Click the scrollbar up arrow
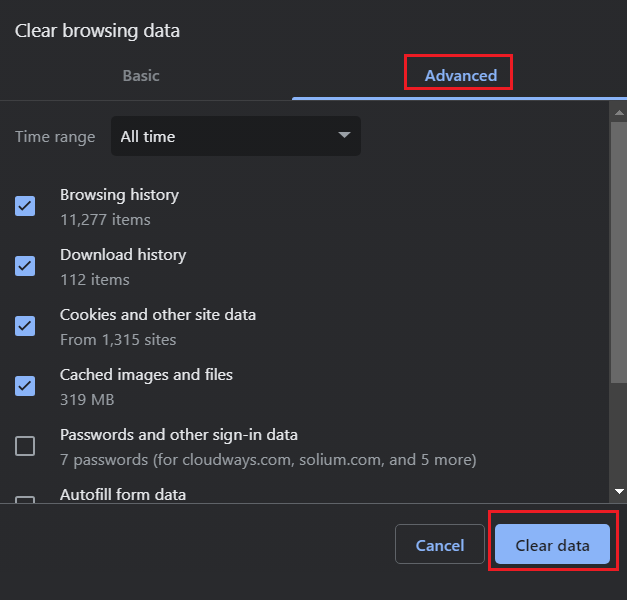This screenshot has height=600, width=627. coord(619,110)
